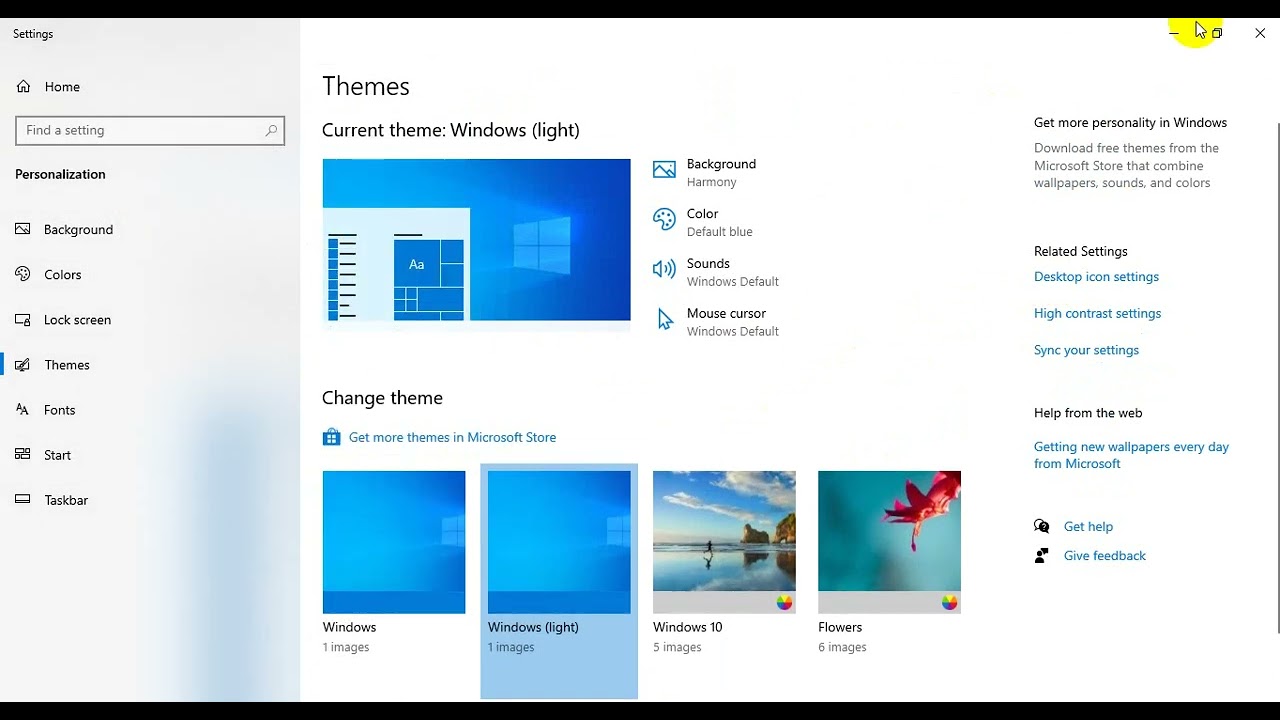Click the Personalization section title

click(60, 174)
